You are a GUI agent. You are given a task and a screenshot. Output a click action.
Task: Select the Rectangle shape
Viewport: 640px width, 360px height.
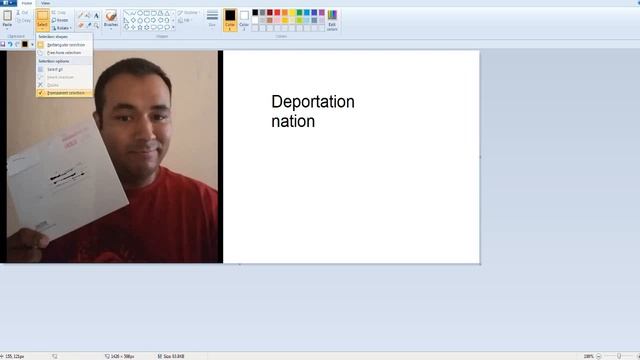[147, 13]
